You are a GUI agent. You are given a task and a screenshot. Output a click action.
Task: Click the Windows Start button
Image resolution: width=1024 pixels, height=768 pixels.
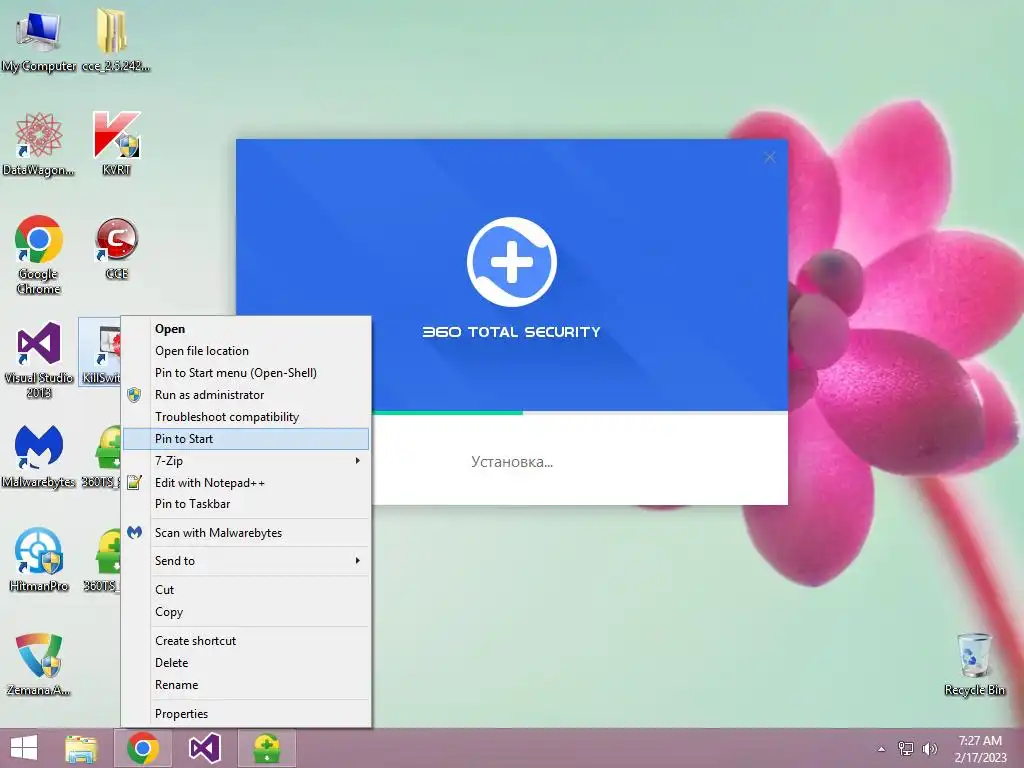[x=24, y=748]
